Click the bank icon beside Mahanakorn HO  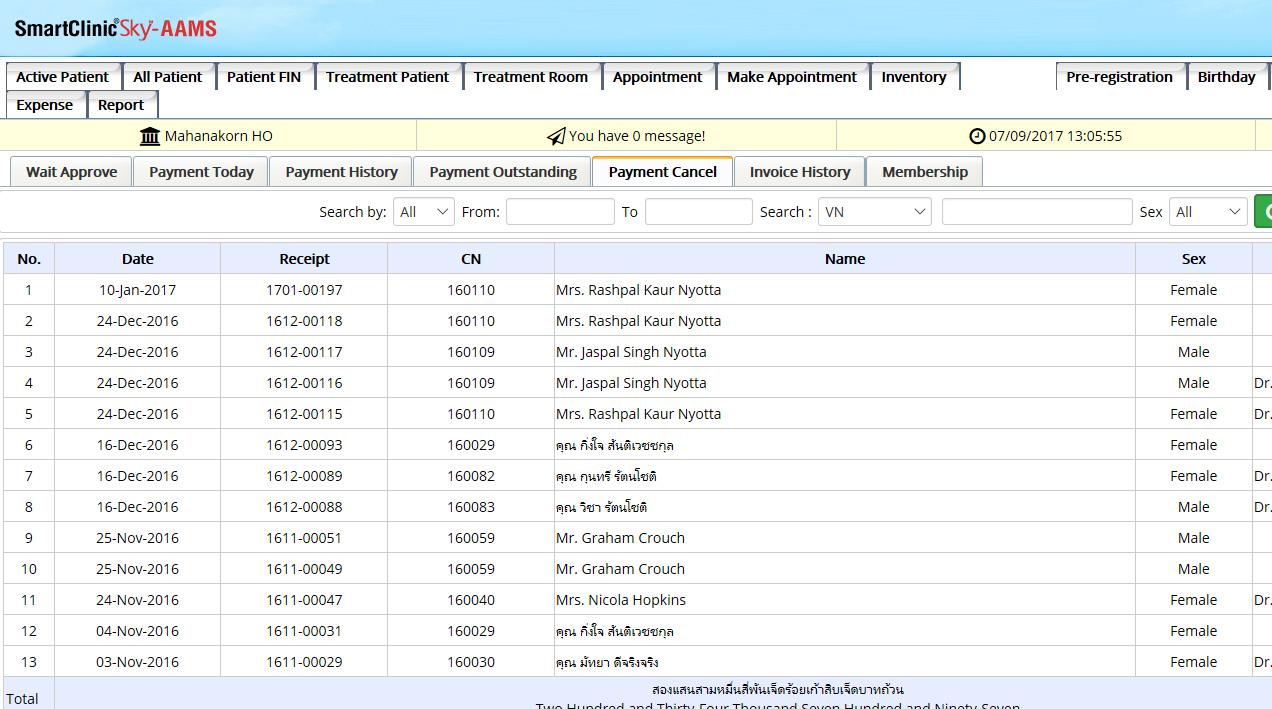150,136
